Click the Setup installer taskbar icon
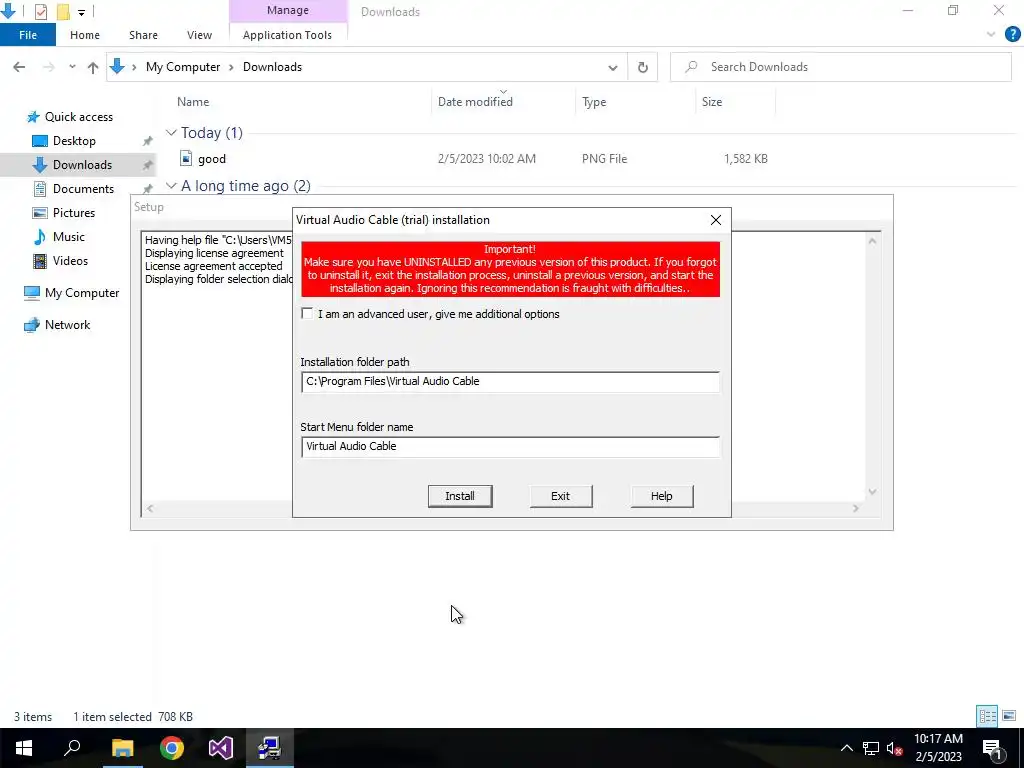This screenshot has width=1024, height=768. pos(270,748)
